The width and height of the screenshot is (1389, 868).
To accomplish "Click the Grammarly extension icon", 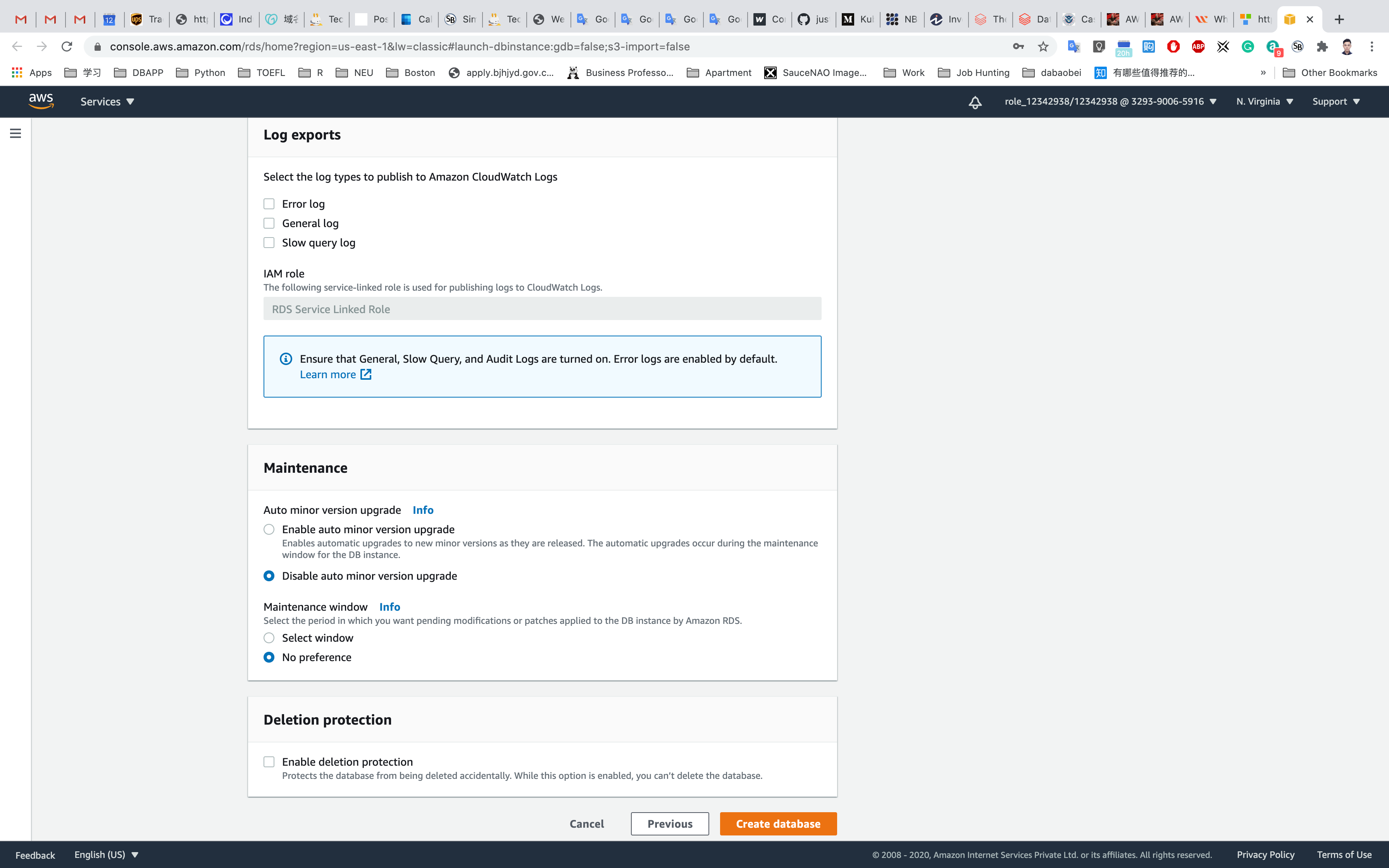I will point(1247,46).
